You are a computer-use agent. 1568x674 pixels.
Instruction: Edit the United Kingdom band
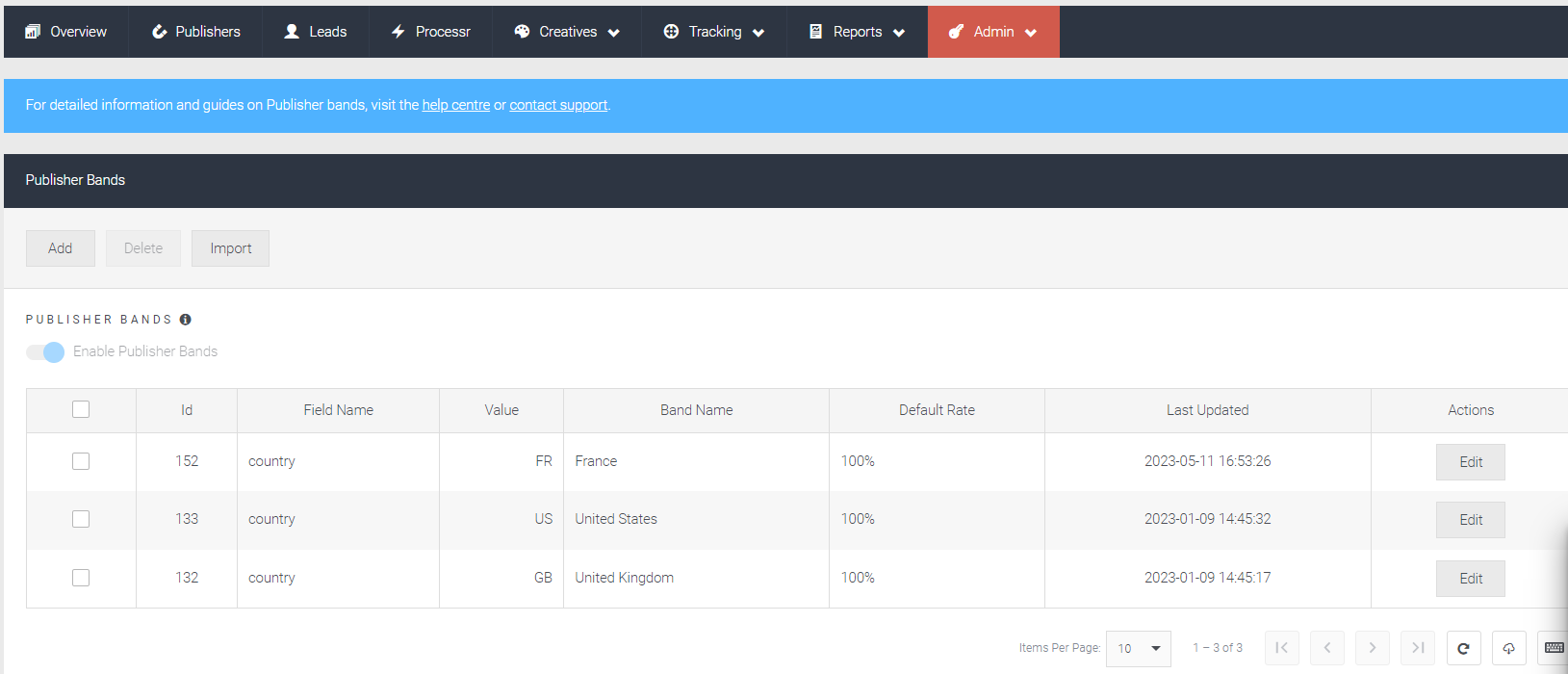pos(1471,579)
